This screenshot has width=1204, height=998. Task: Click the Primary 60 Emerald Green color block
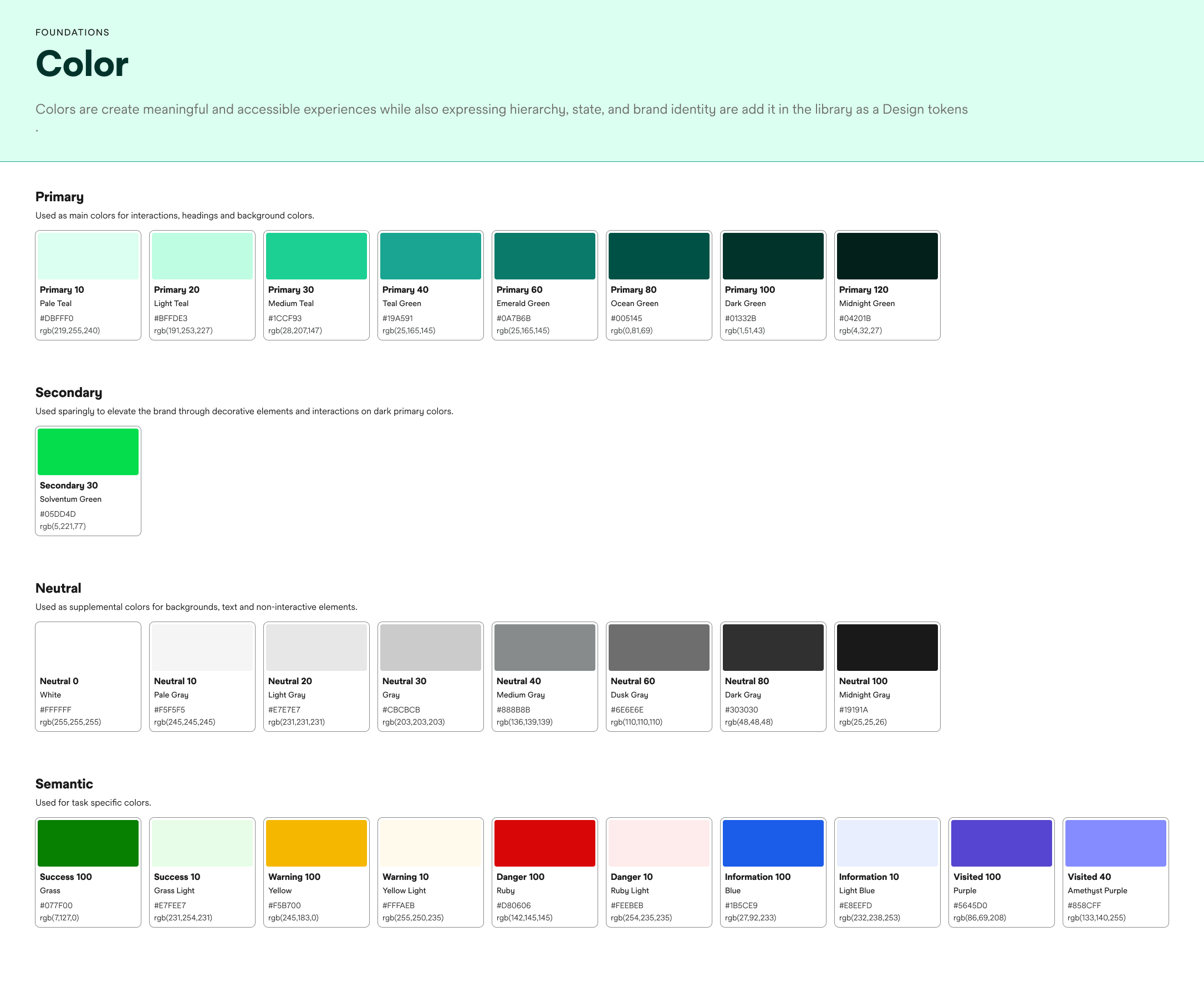(x=544, y=256)
